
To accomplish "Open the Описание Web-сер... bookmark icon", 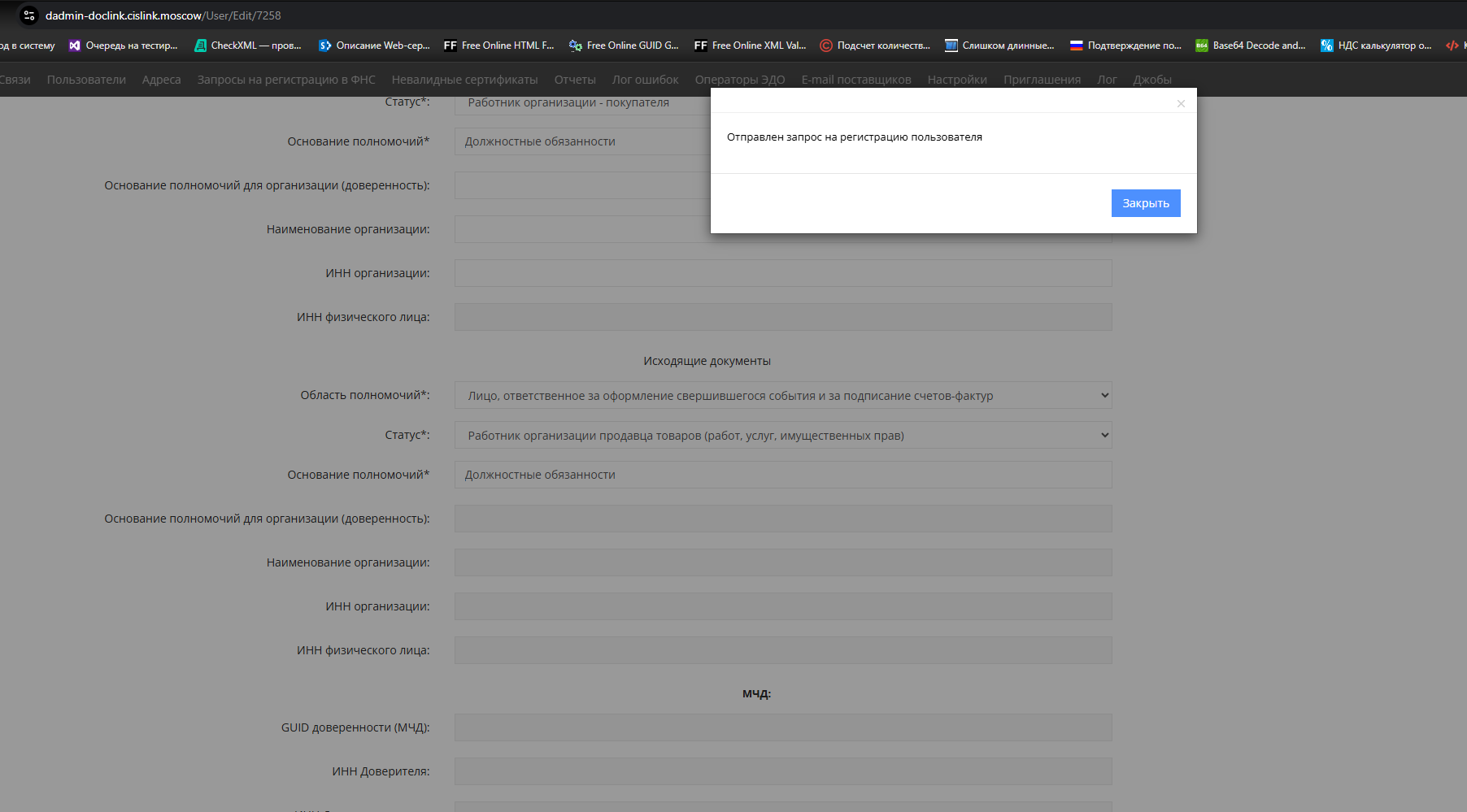I will [325, 46].
